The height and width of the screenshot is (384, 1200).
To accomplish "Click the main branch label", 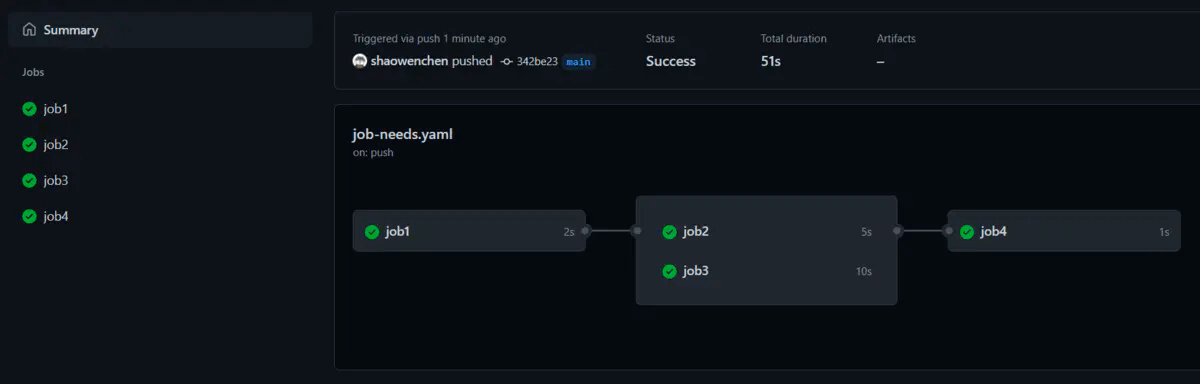I will [578, 62].
